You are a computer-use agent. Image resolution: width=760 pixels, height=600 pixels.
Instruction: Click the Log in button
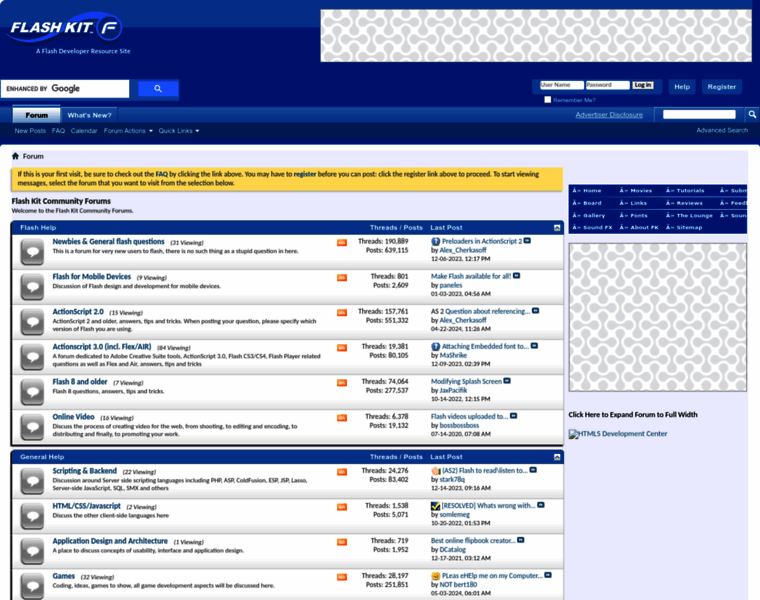[643, 85]
